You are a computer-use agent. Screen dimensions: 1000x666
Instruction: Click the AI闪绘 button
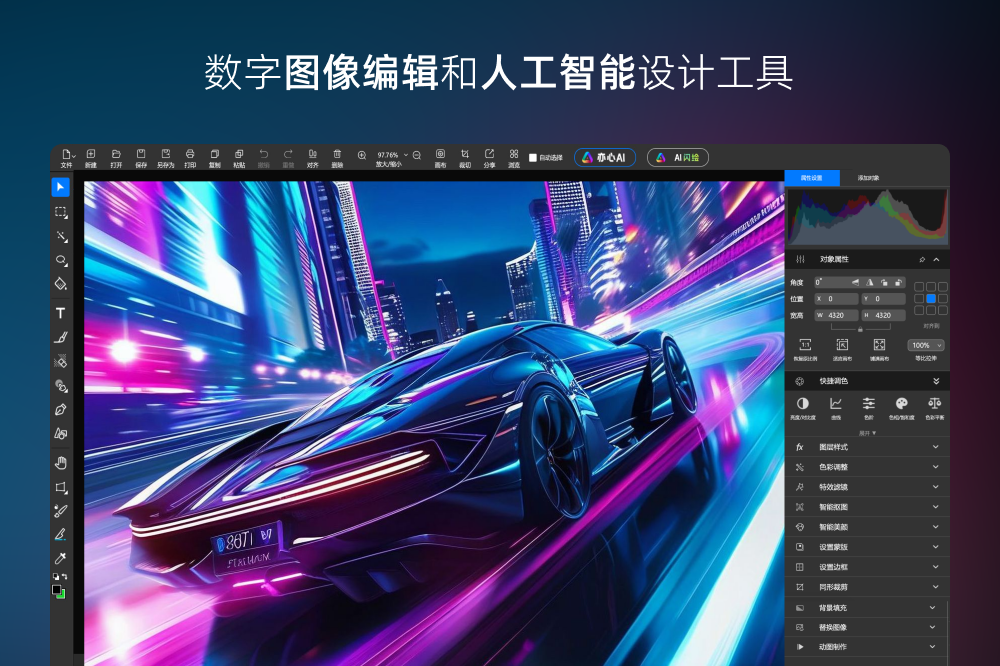(x=678, y=158)
